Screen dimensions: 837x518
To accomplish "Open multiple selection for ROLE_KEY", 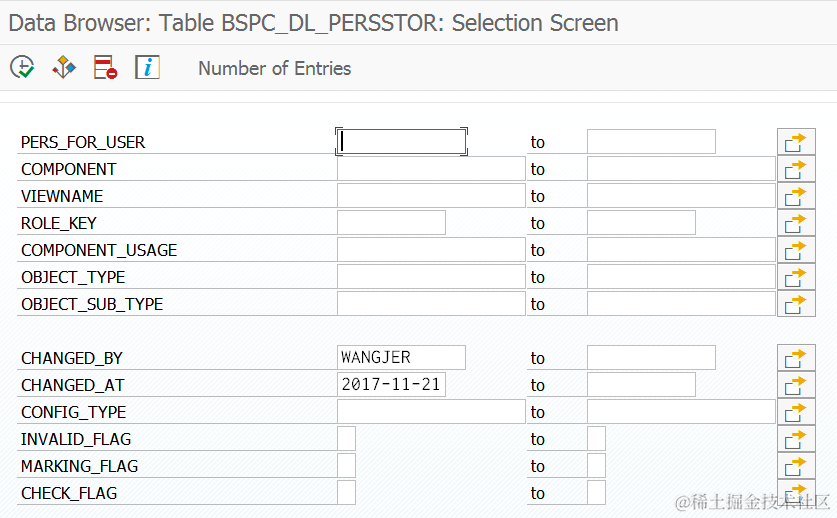I will click(796, 223).
